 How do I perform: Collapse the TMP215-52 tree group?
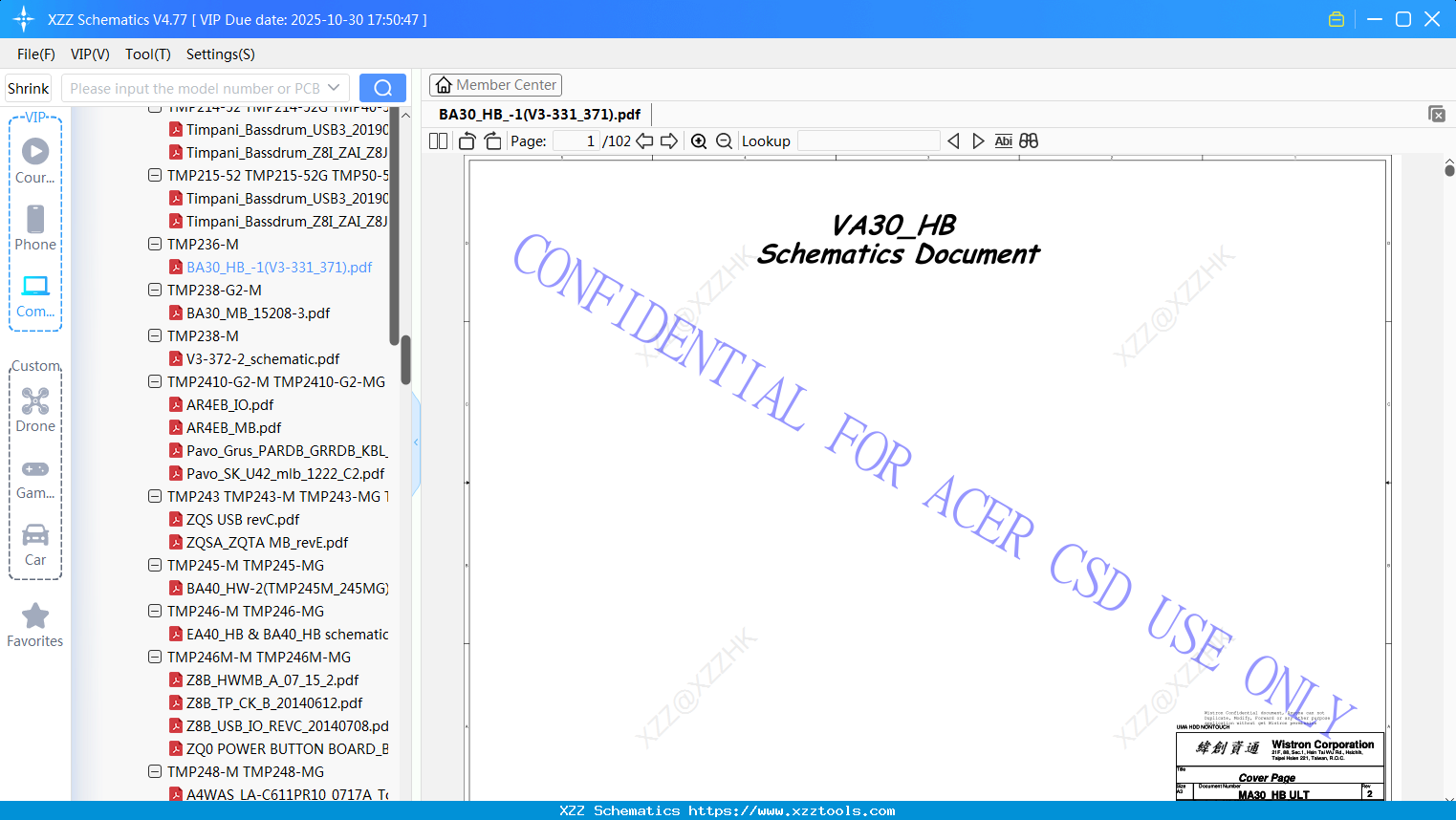point(155,175)
